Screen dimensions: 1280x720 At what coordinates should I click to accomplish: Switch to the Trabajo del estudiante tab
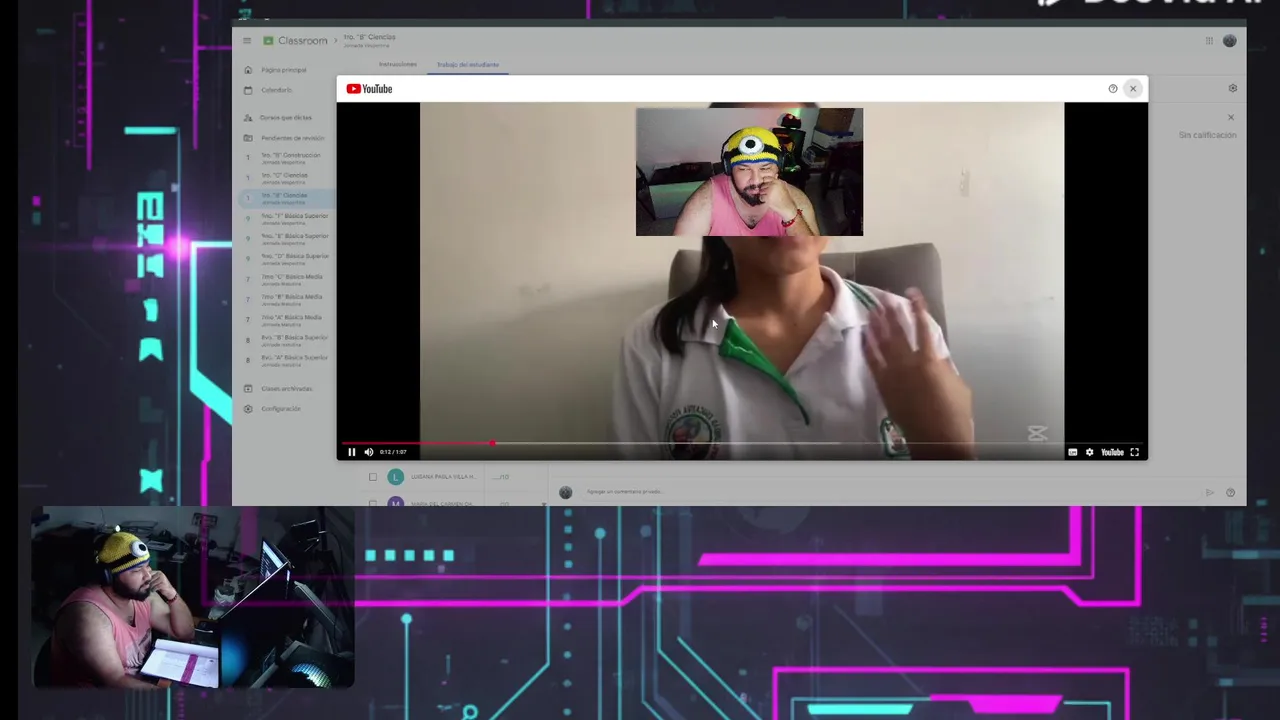[468, 65]
